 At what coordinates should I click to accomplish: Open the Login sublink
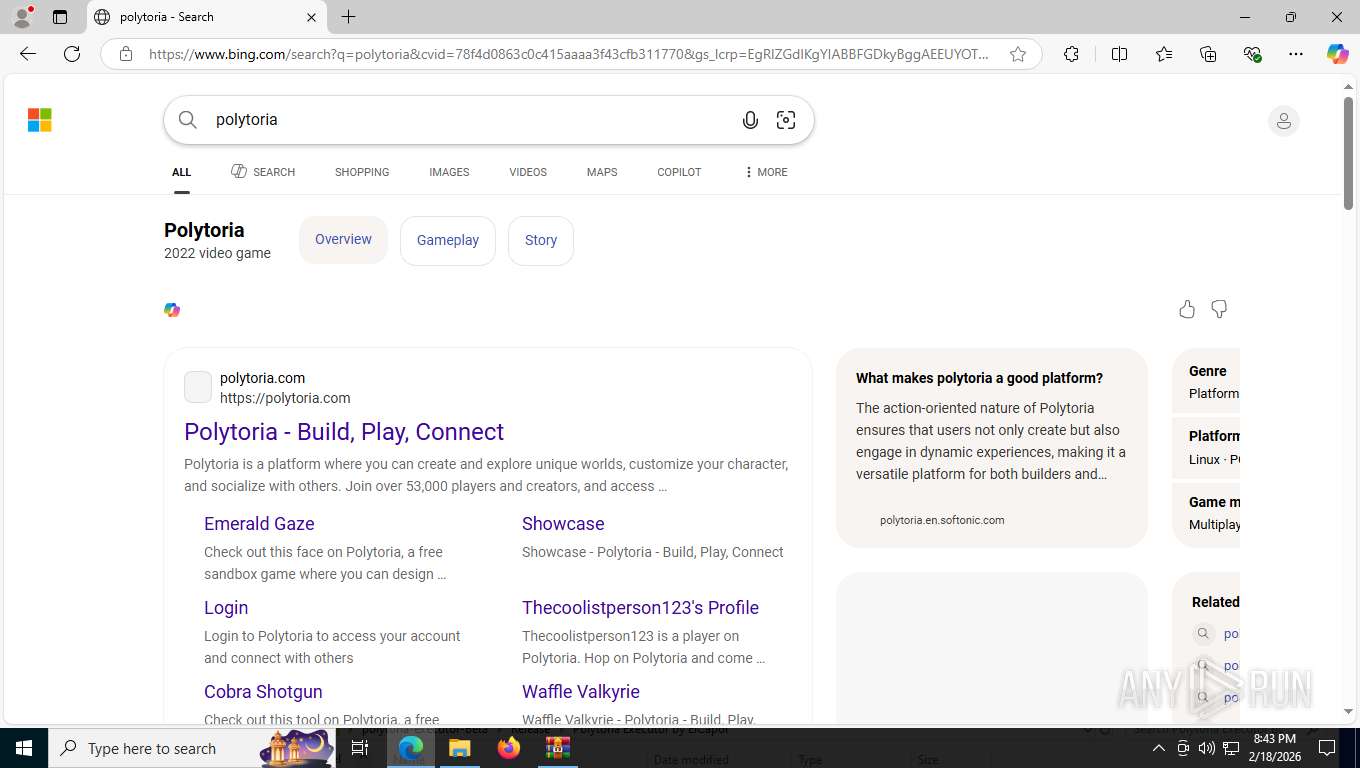[226, 608]
